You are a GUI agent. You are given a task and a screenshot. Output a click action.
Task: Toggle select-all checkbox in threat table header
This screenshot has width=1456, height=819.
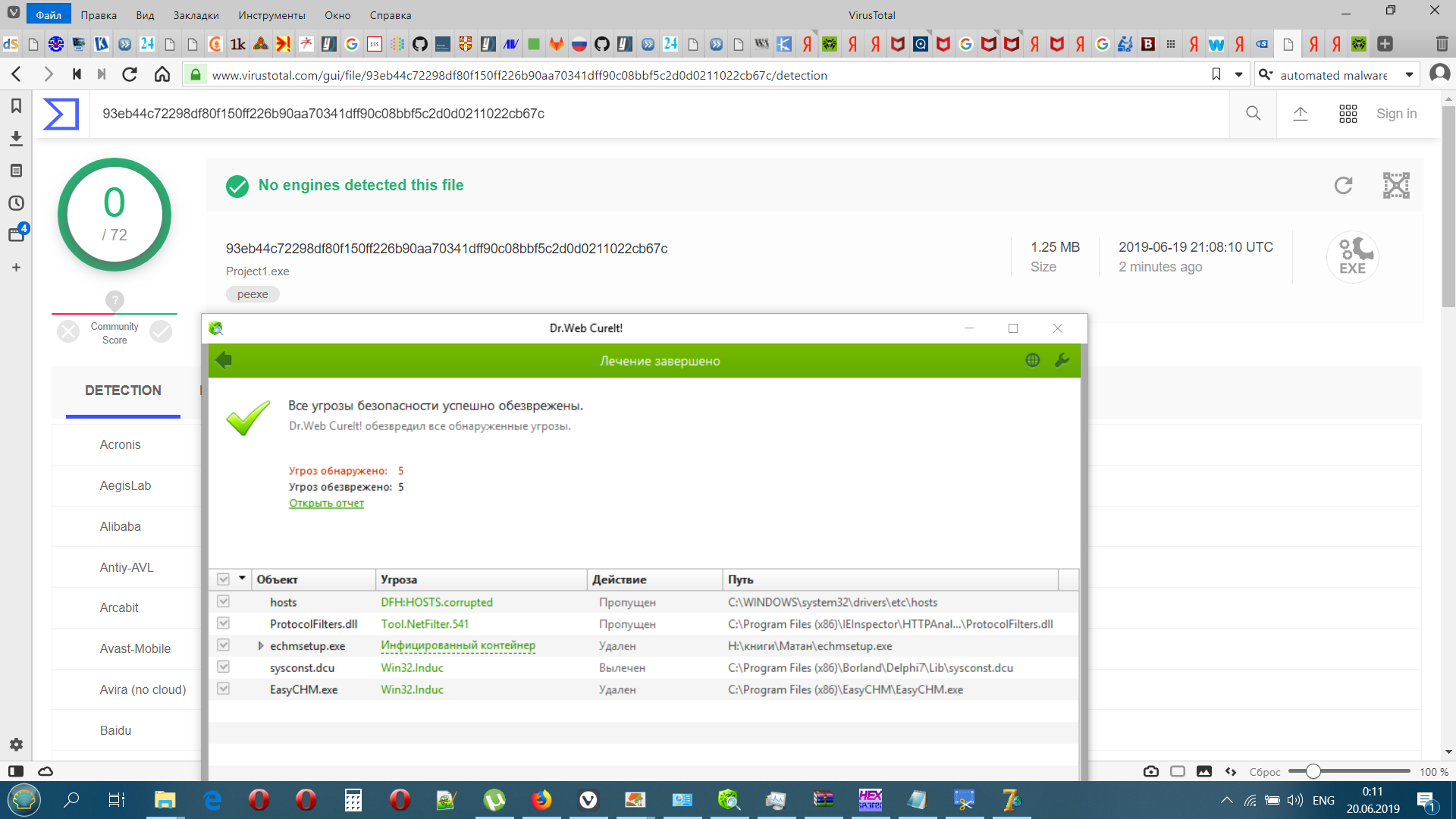(x=223, y=579)
